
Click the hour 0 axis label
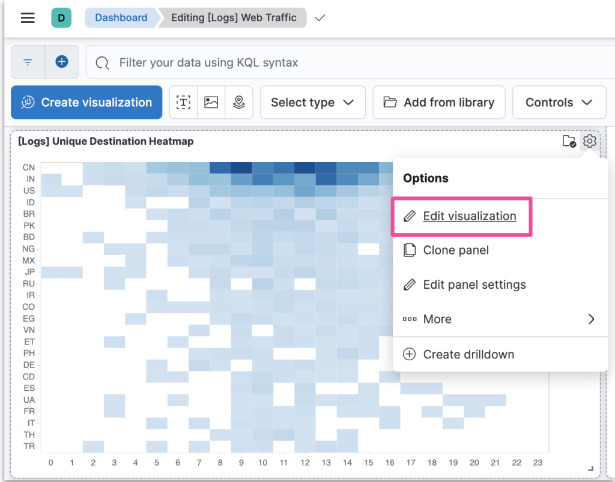click(x=51, y=463)
